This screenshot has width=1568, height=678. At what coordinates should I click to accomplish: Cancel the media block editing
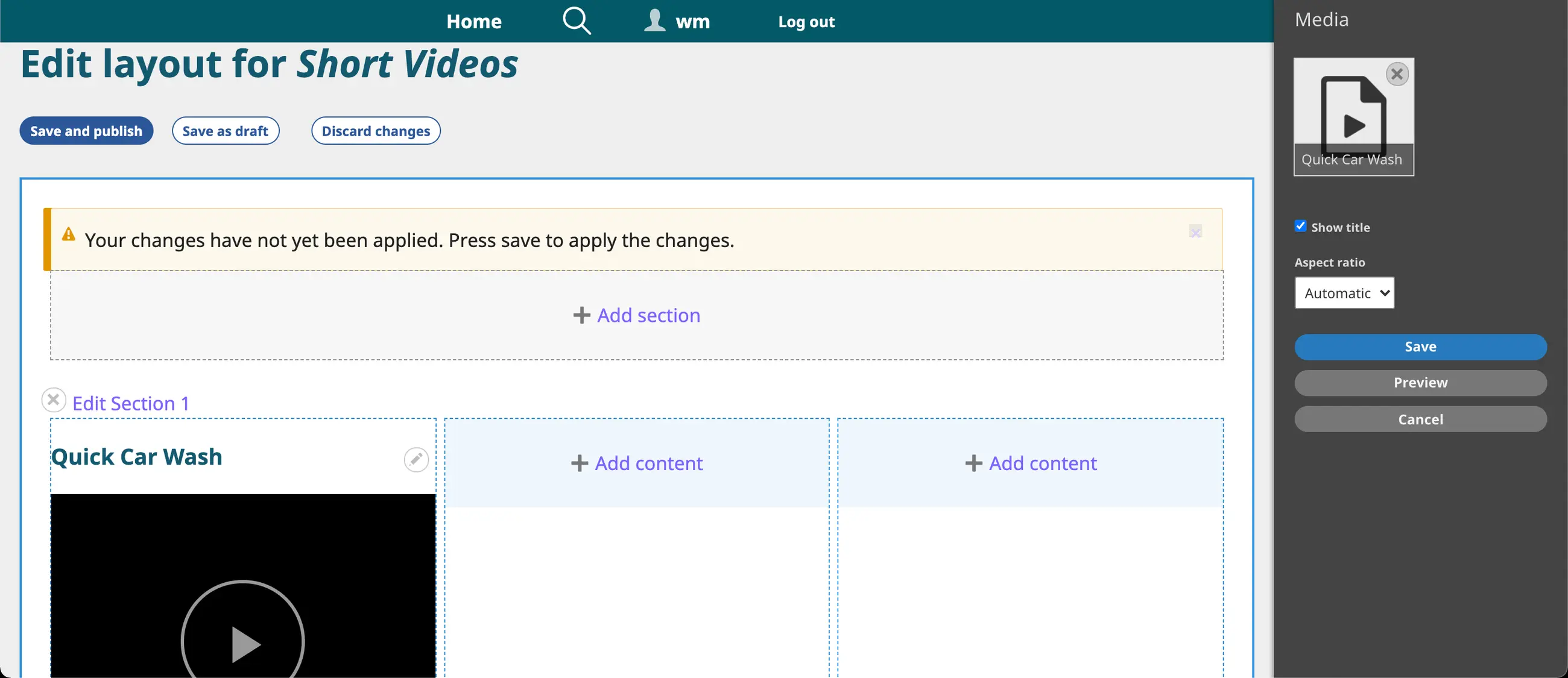1420,419
